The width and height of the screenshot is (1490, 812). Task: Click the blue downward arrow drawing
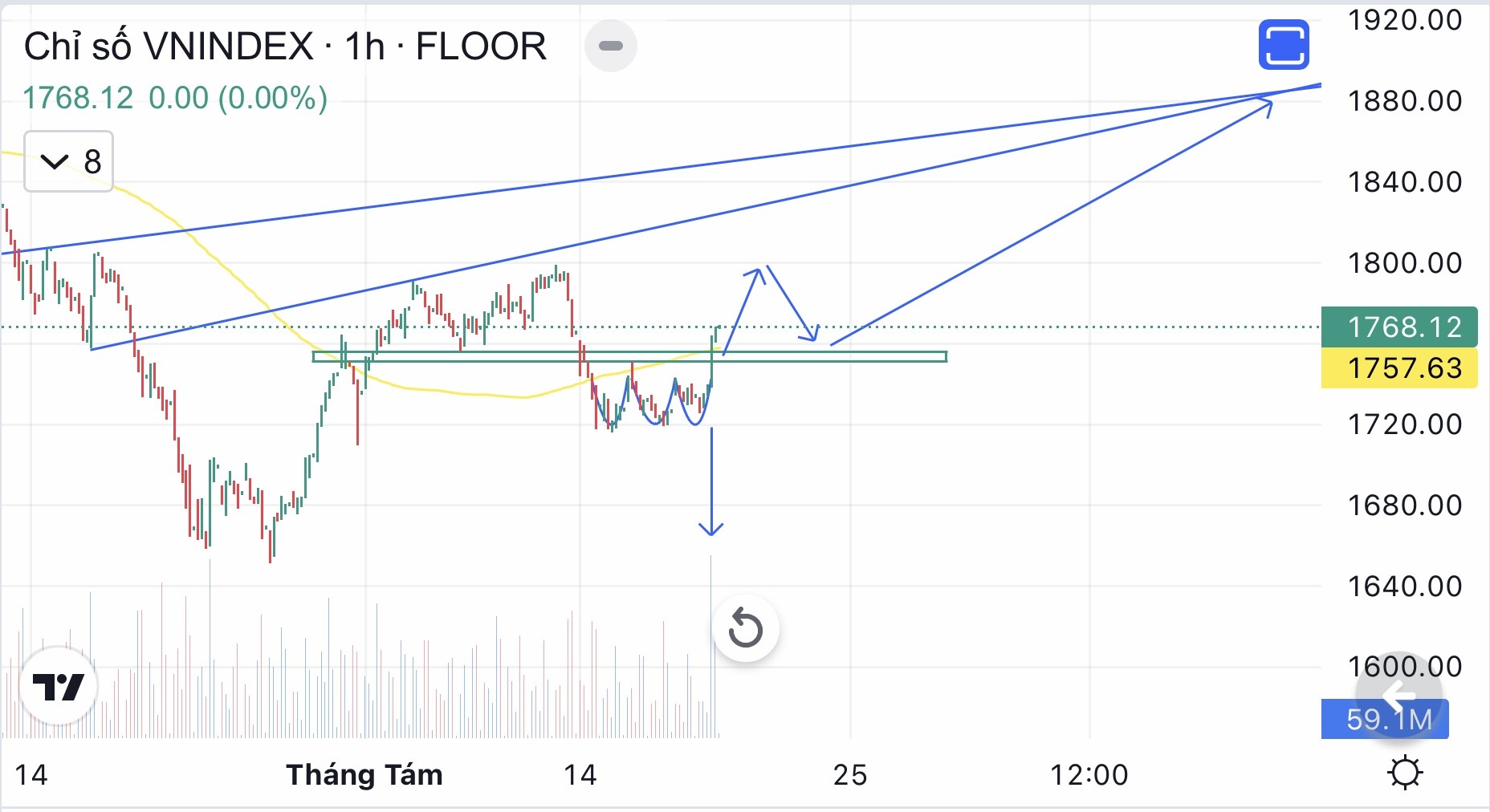click(x=711, y=481)
